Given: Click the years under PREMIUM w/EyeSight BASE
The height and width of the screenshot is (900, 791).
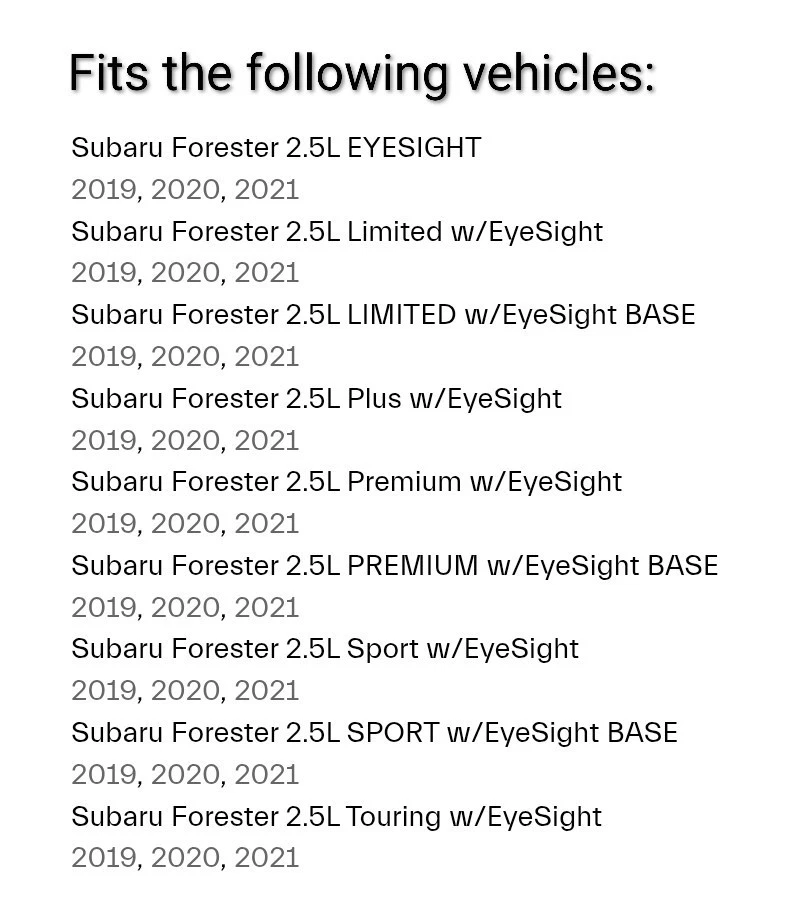Looking at the screenshot, I should 185,607.
